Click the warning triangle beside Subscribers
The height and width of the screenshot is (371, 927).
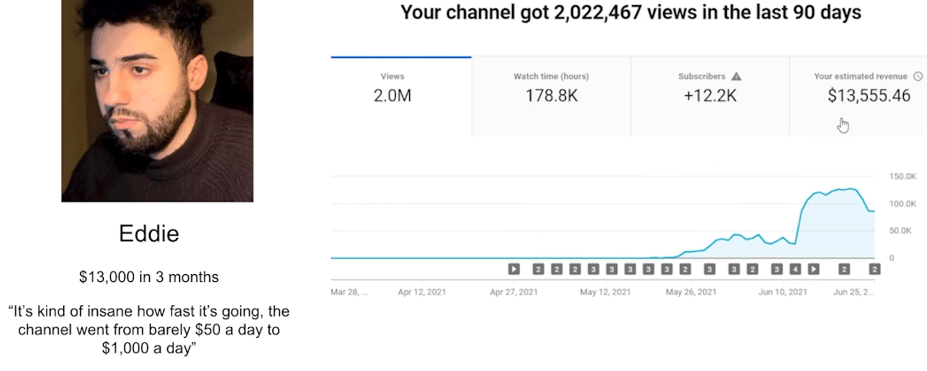point(736,76)
